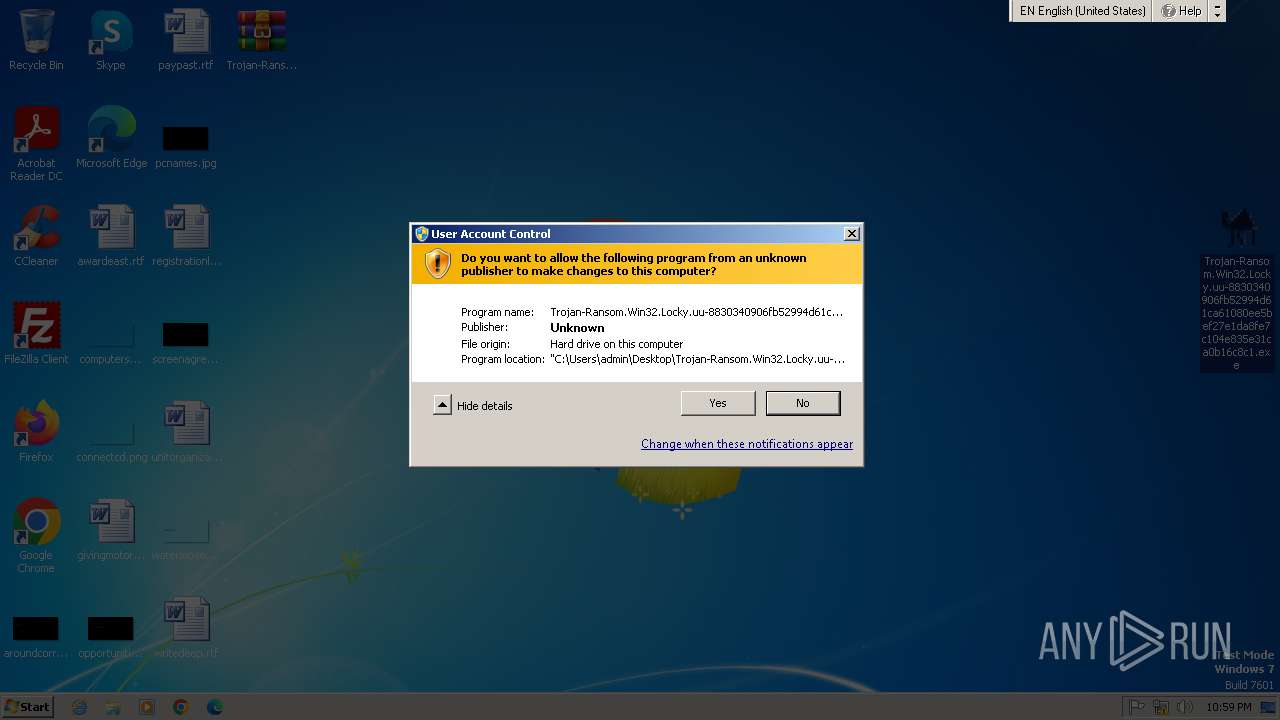Select the givingmotor document icon
The width and height of the screenshot is (1280, 720).
tap(111, 530)
